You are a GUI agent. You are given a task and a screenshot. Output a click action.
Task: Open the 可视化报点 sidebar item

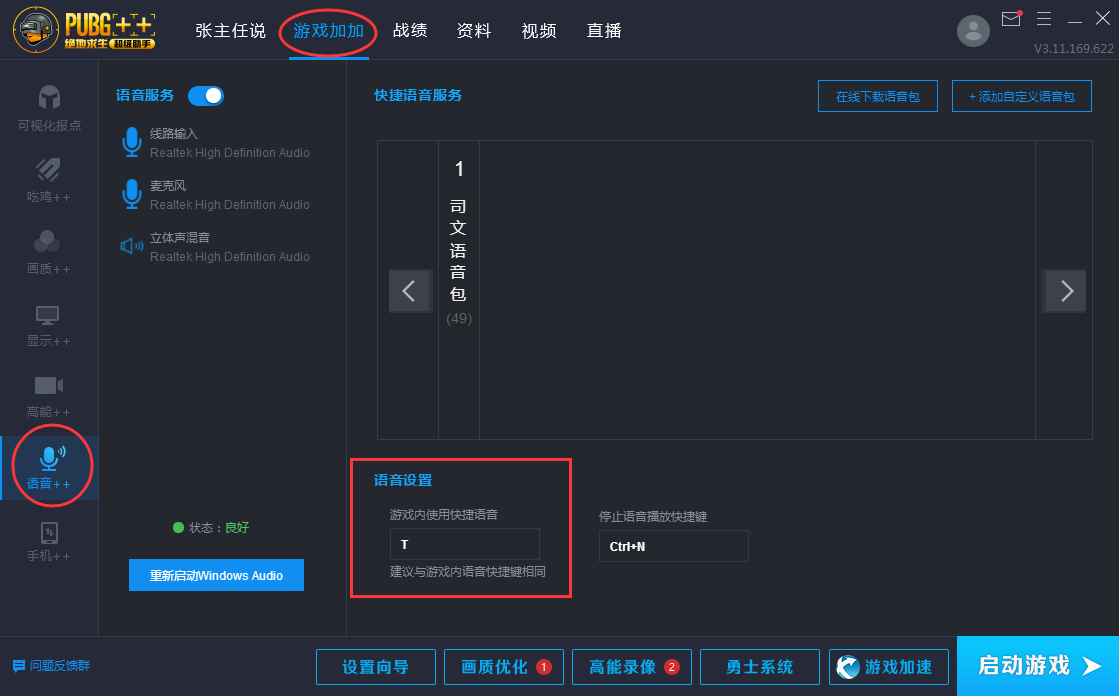click(49, 109)
